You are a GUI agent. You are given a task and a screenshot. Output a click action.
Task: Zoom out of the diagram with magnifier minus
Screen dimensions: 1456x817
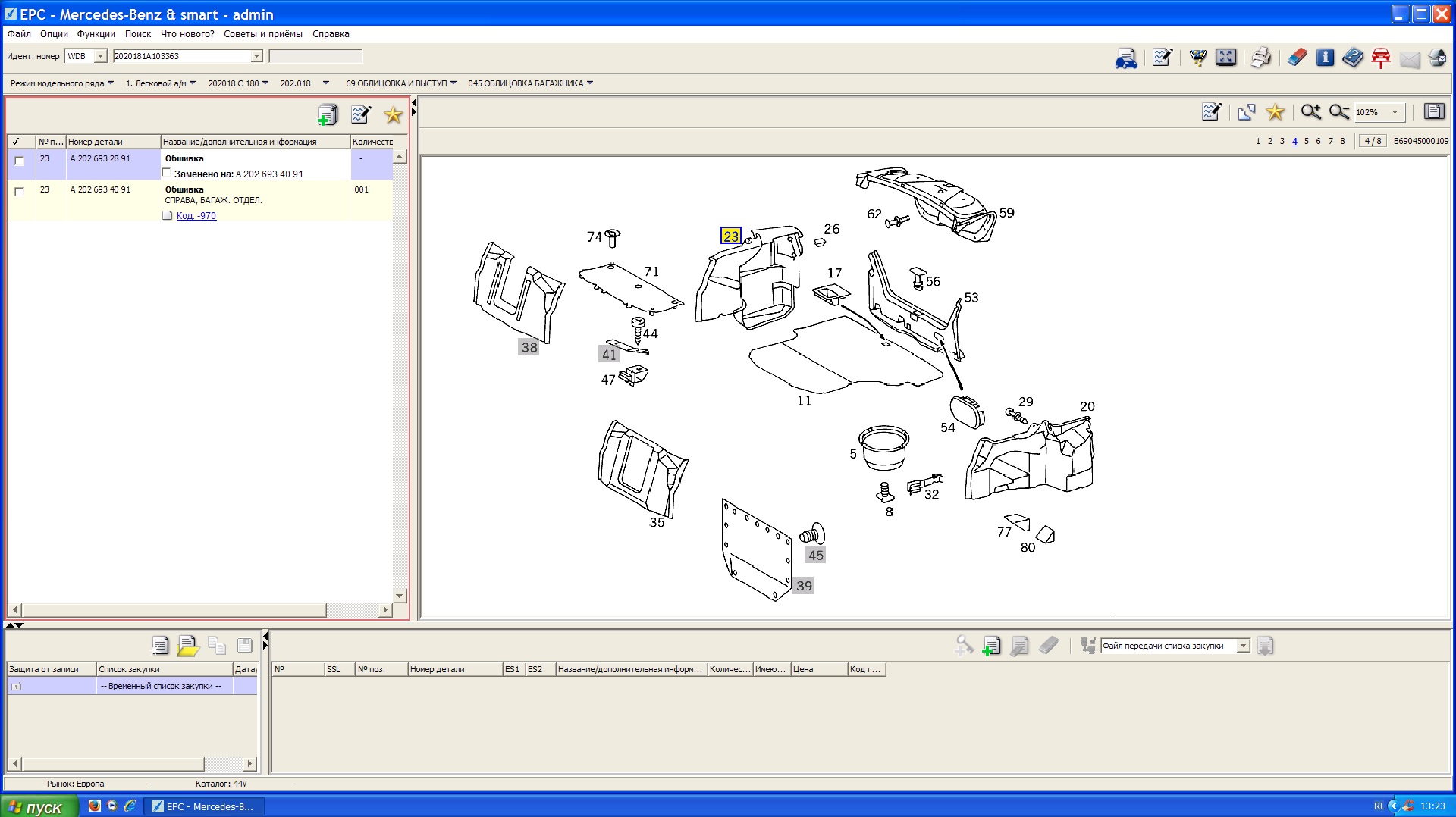(1339, 112)
